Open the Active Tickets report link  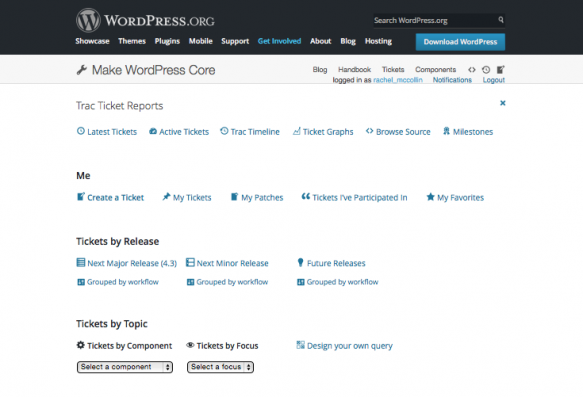[184, 132]
